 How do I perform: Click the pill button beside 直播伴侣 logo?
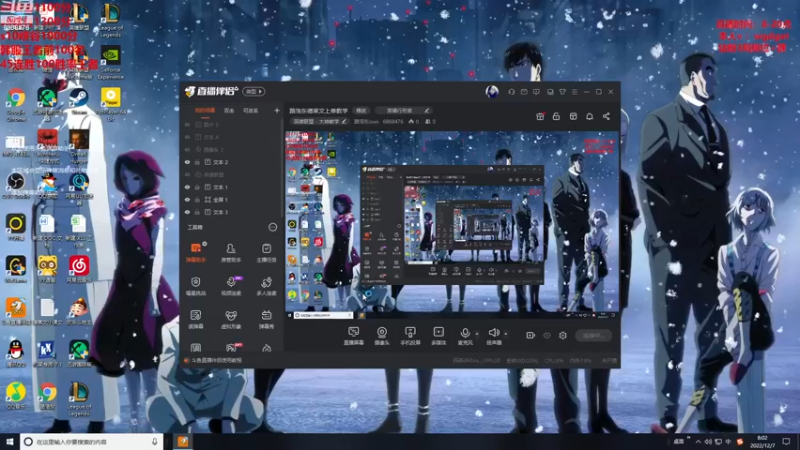coord(254,92)
